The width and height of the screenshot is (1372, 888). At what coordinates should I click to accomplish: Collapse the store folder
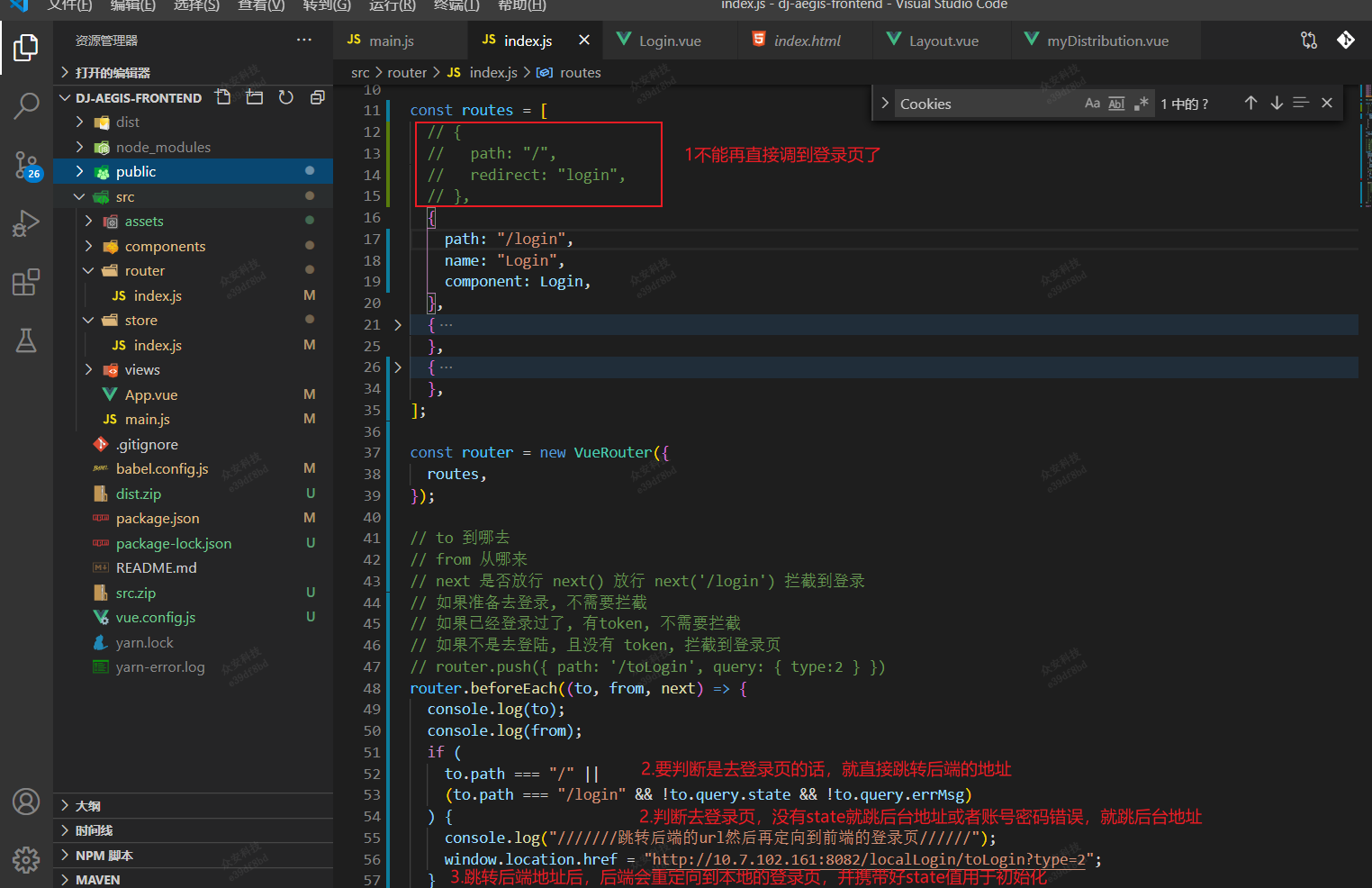tap(88, 320)
